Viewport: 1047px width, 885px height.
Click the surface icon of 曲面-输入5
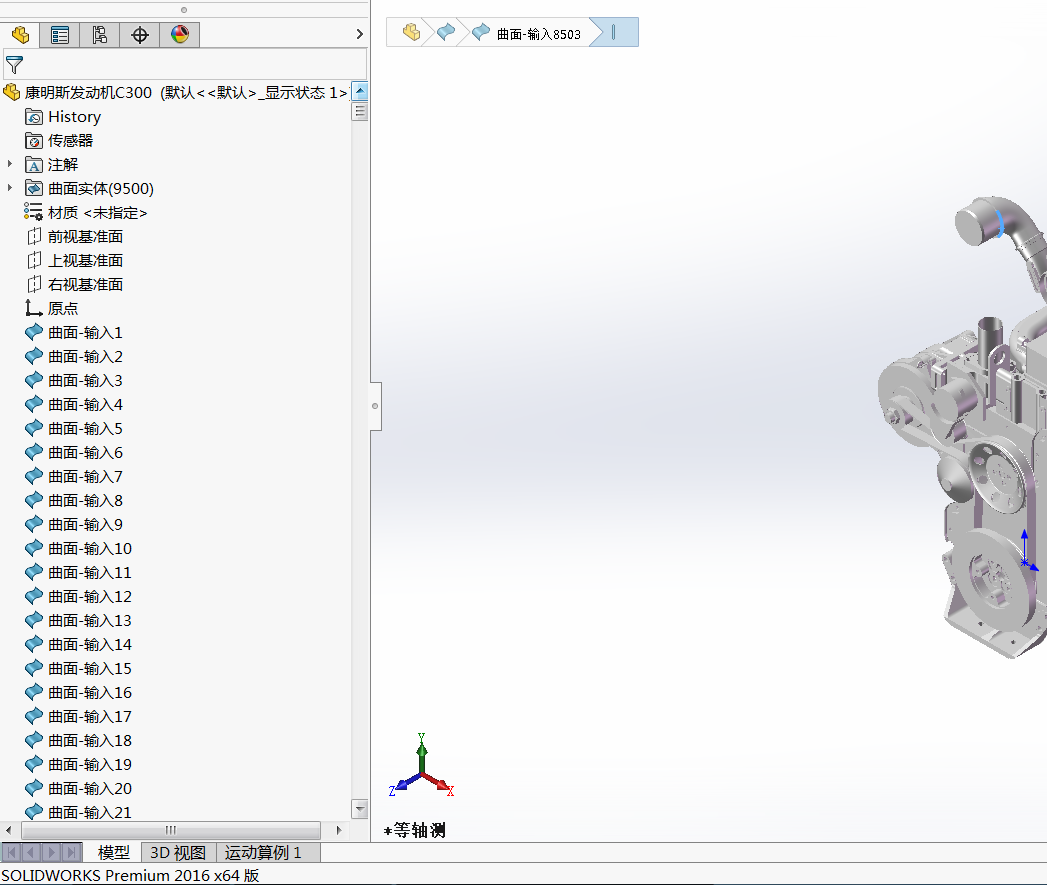pyautogui.click(x=33, y=428)
